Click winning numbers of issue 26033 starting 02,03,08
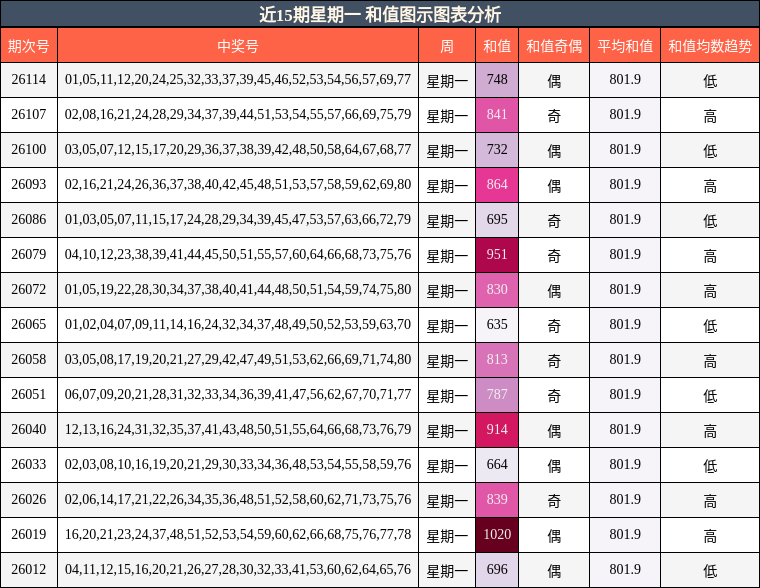Viewport: 760px width, 588px height. point(238,464)
